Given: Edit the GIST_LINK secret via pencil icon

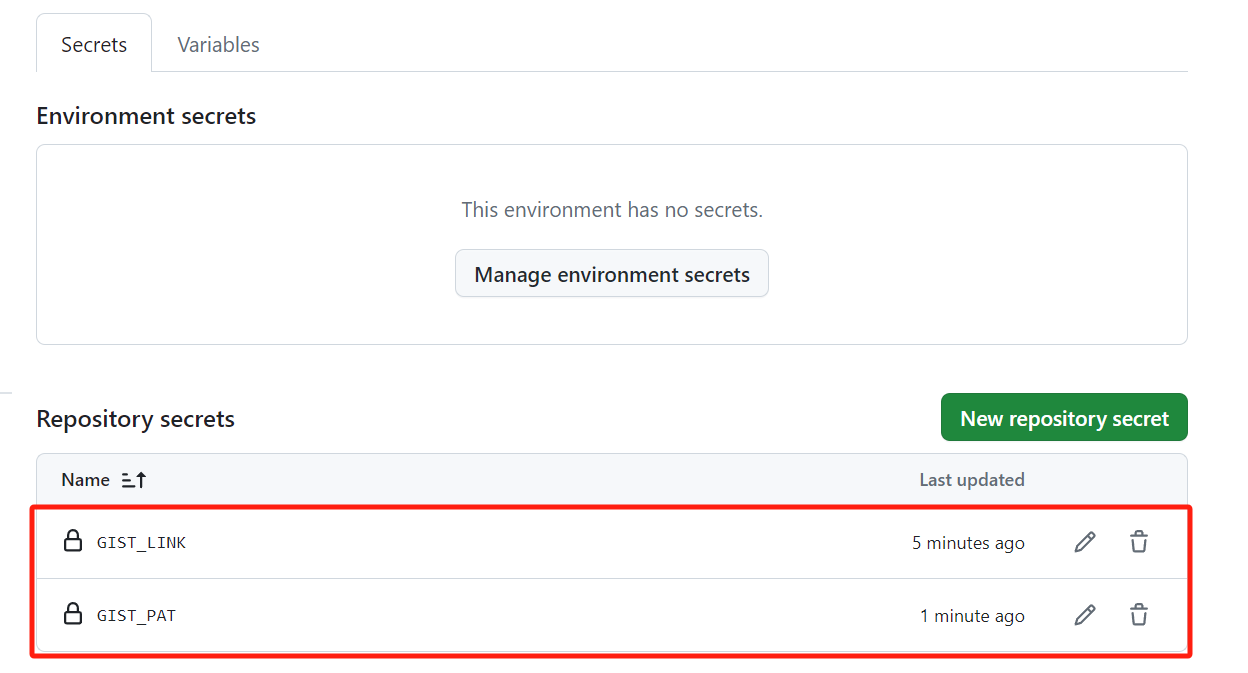Looking at the screenshot, I should click(x=1085, y=542).
